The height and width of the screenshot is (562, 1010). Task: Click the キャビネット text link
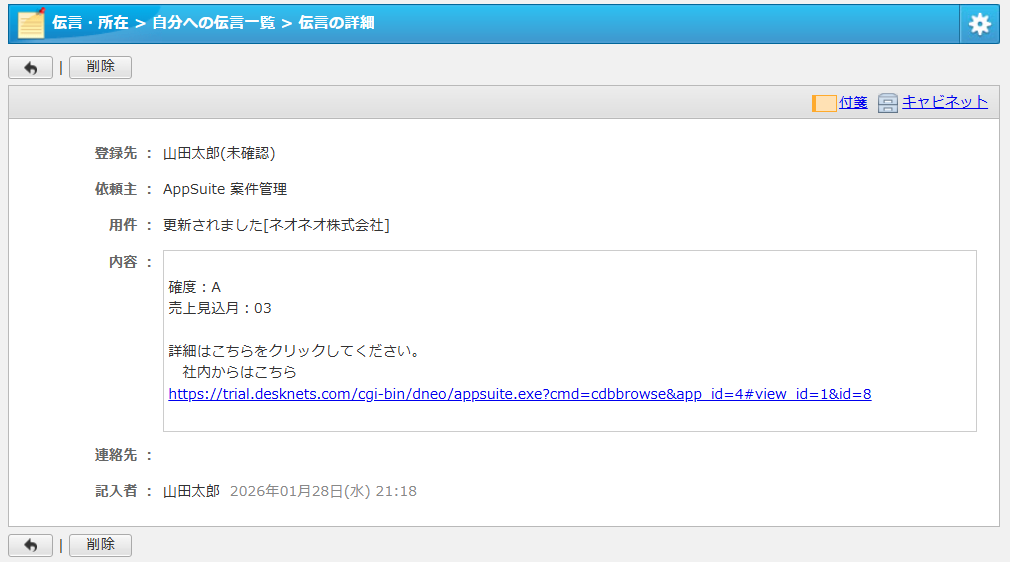point(945,102)
